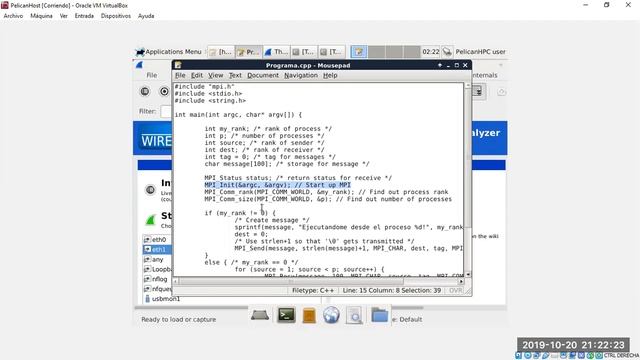Switch to the first '[h...' taskbar window

[x=221, y=52]
